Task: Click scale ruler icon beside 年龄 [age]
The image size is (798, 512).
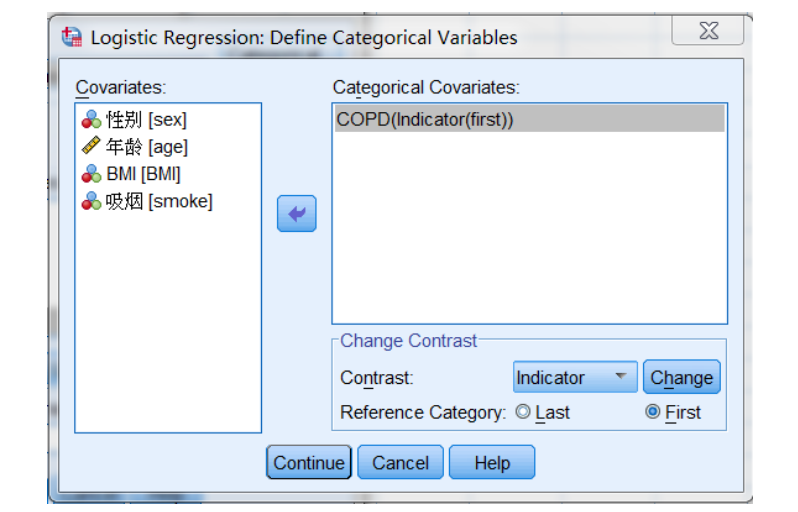Action: (x=92, y=147)
